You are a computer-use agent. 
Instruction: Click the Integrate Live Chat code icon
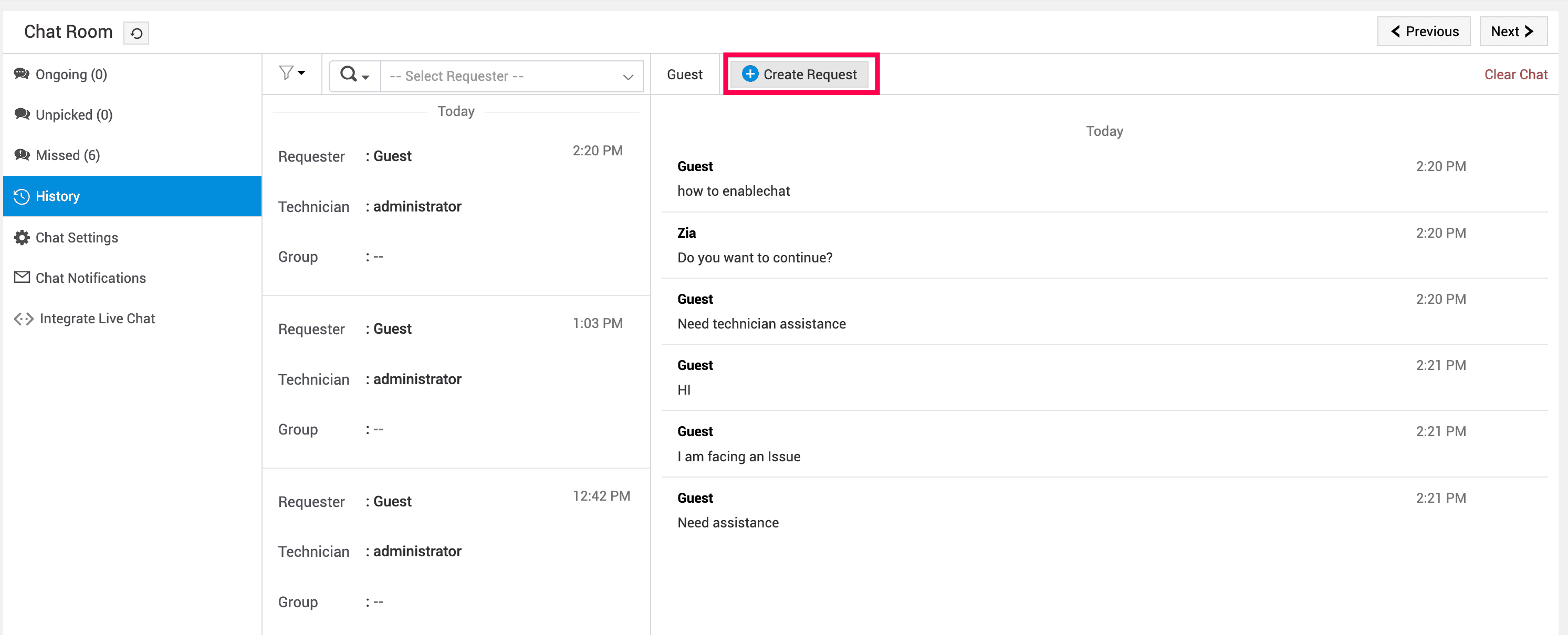(24, 319)
